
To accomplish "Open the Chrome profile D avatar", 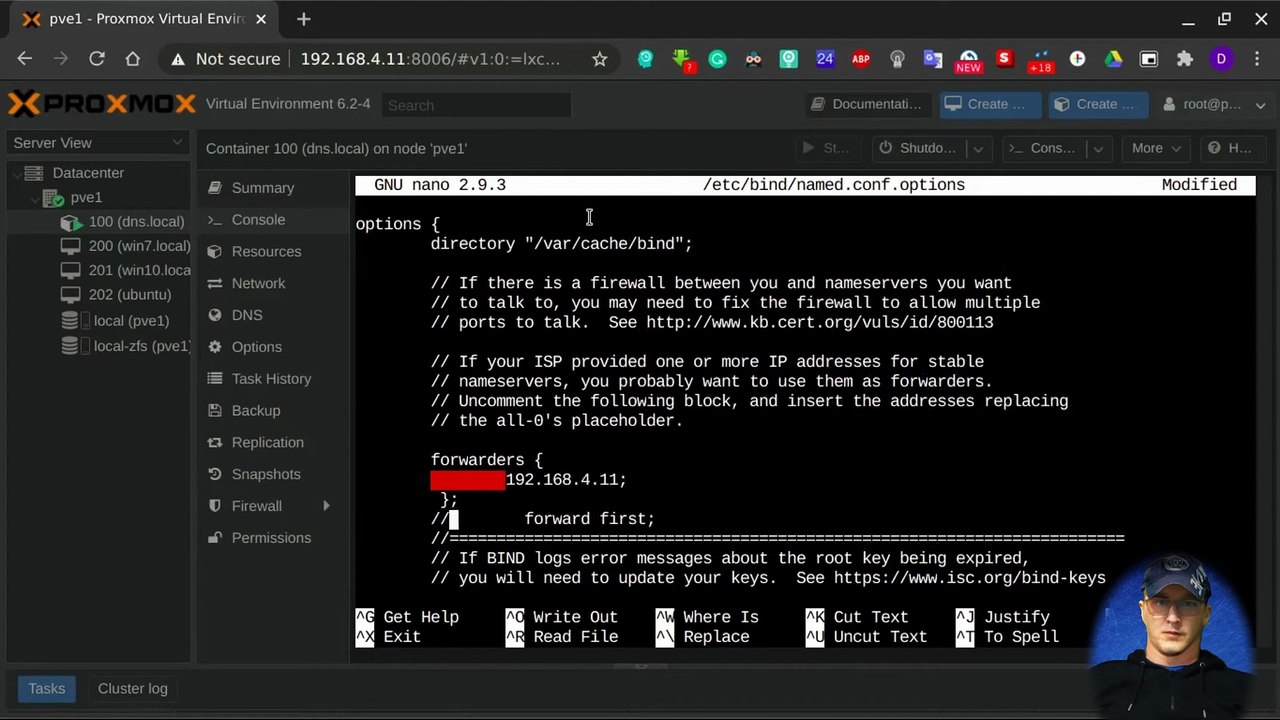I will point(1221,59).
